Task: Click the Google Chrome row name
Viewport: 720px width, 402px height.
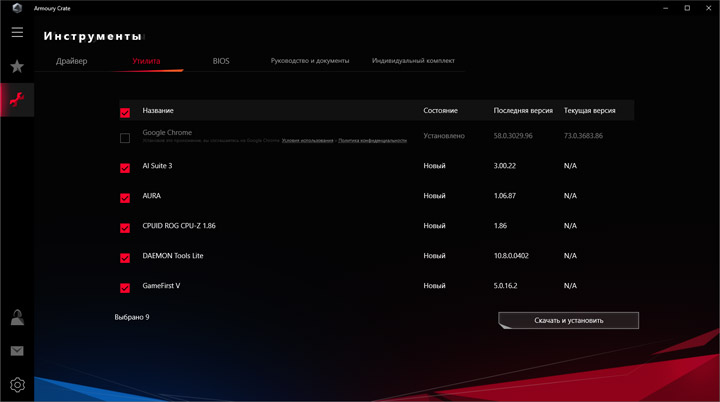Action: [167, 132]
